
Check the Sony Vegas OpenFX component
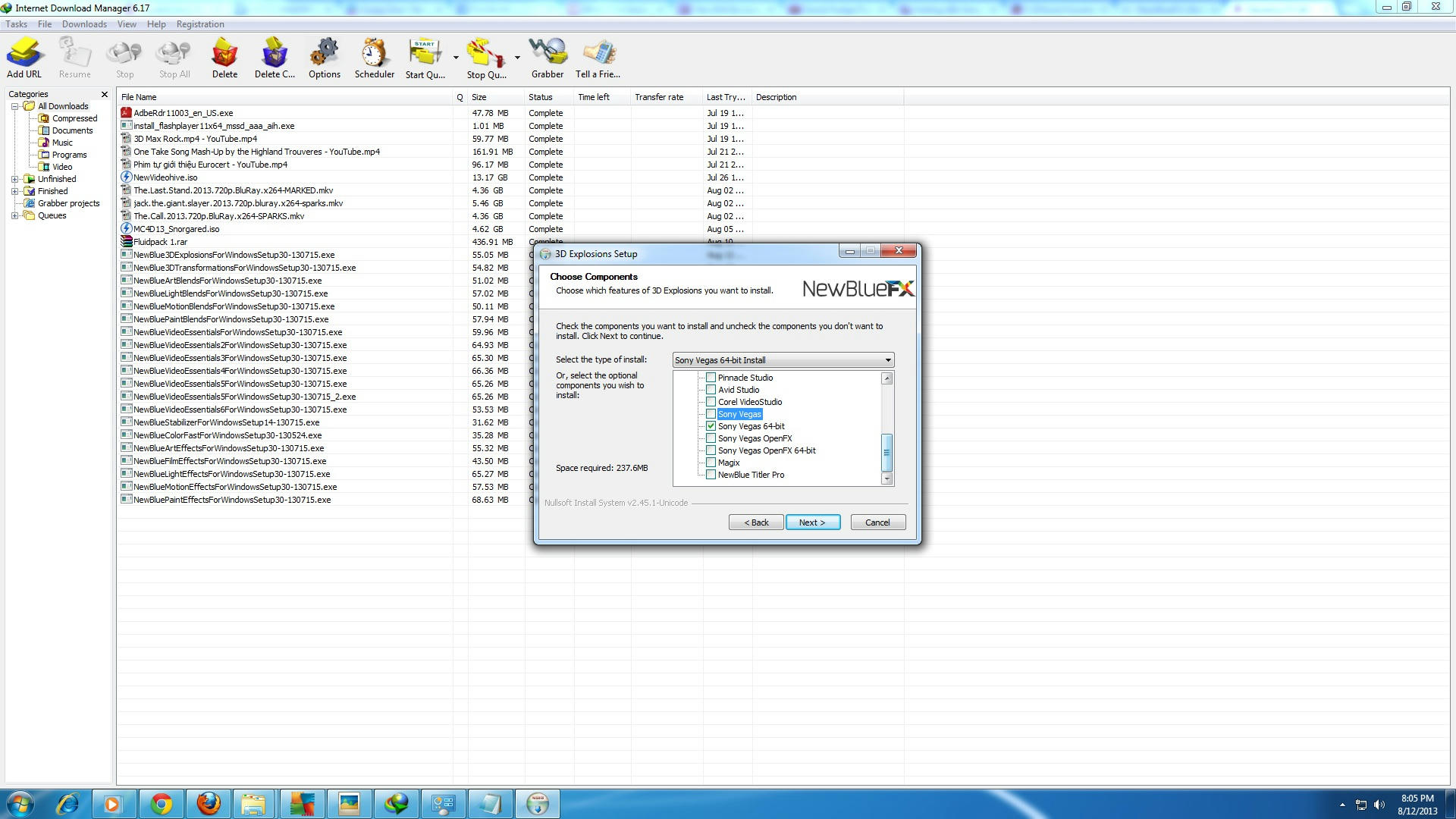711,438
